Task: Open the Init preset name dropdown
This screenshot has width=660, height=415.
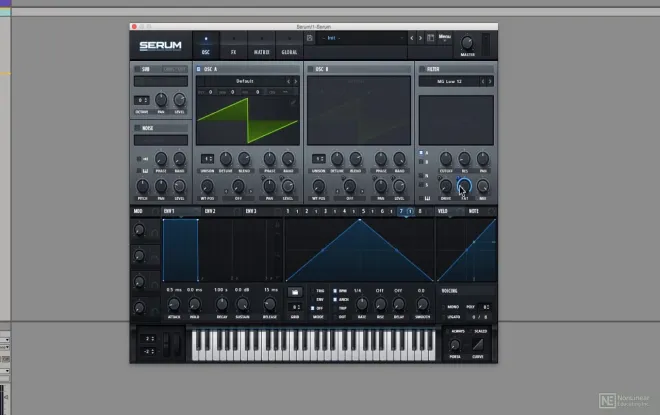Action: point(362,38)
